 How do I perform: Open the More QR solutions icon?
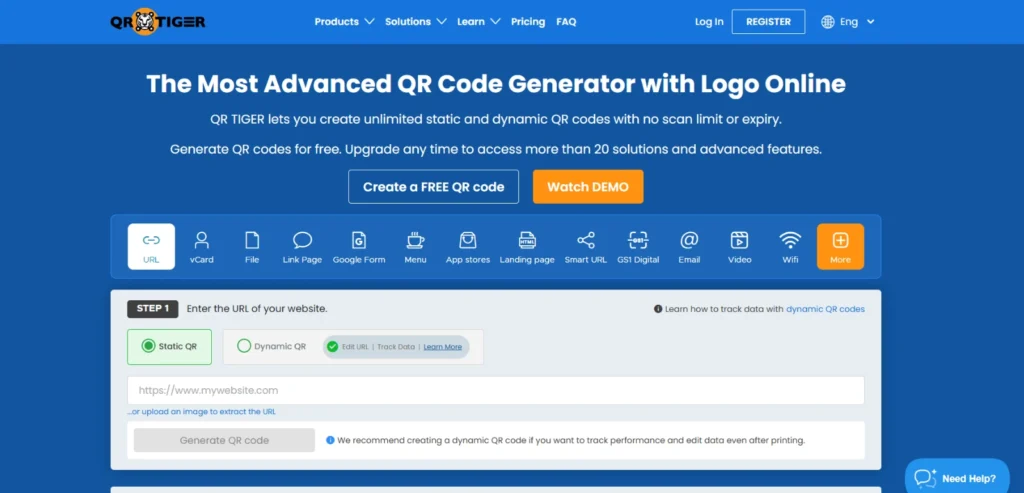(840, 246)
